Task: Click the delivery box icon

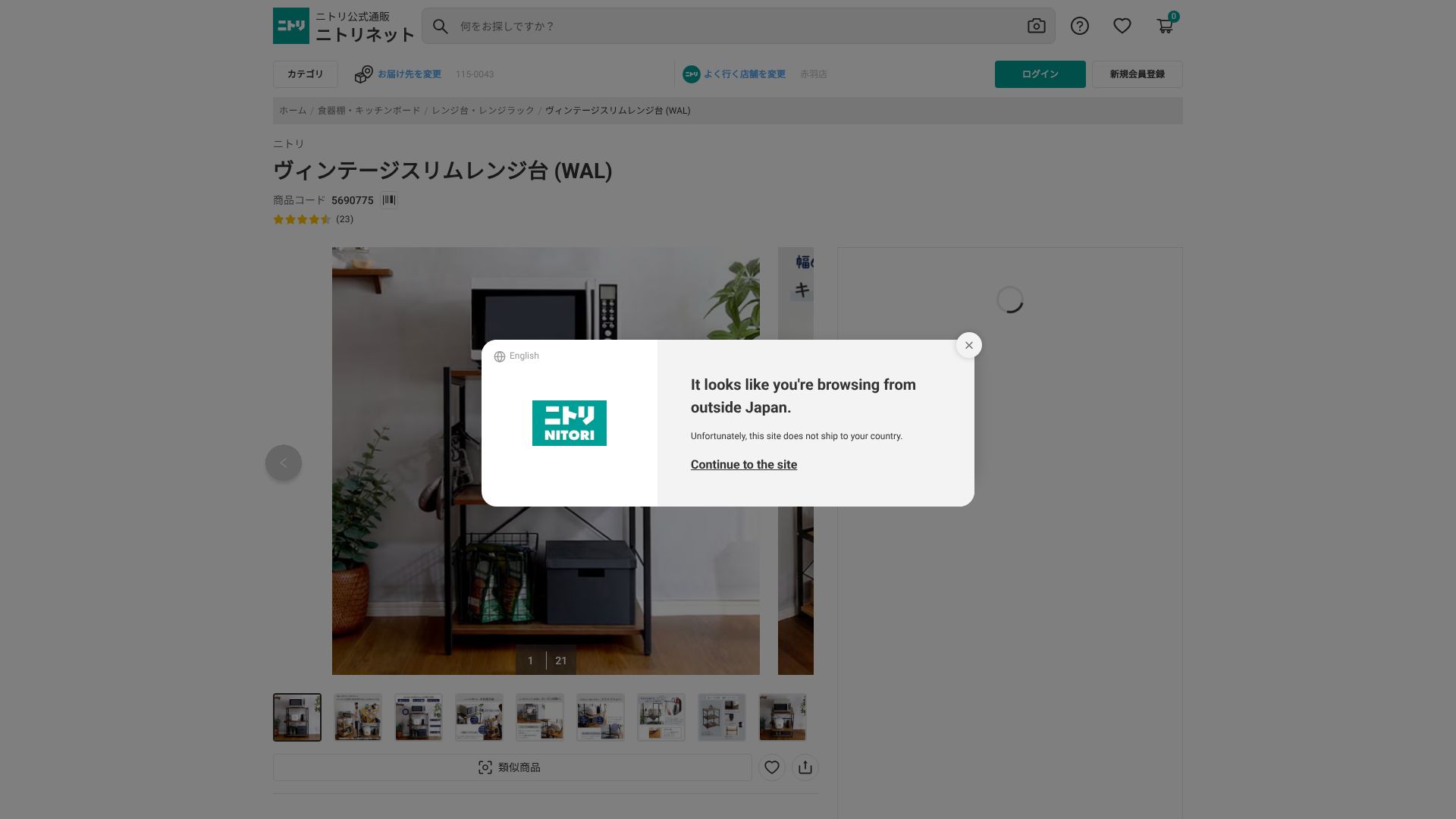Action: pyautogui.click(x=363, y=74)
